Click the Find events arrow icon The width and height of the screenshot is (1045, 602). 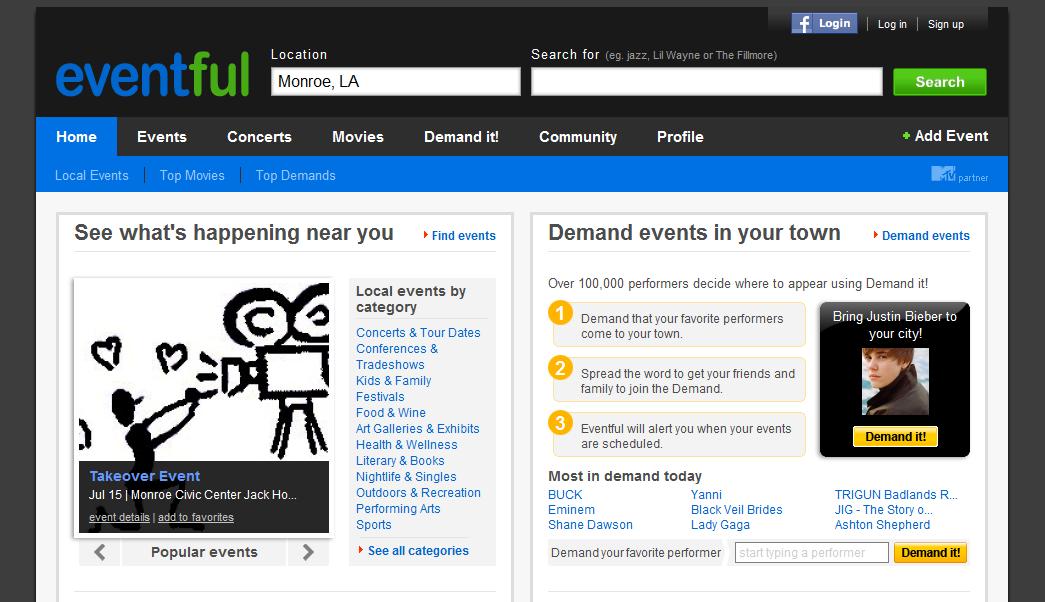pos(428,236)
